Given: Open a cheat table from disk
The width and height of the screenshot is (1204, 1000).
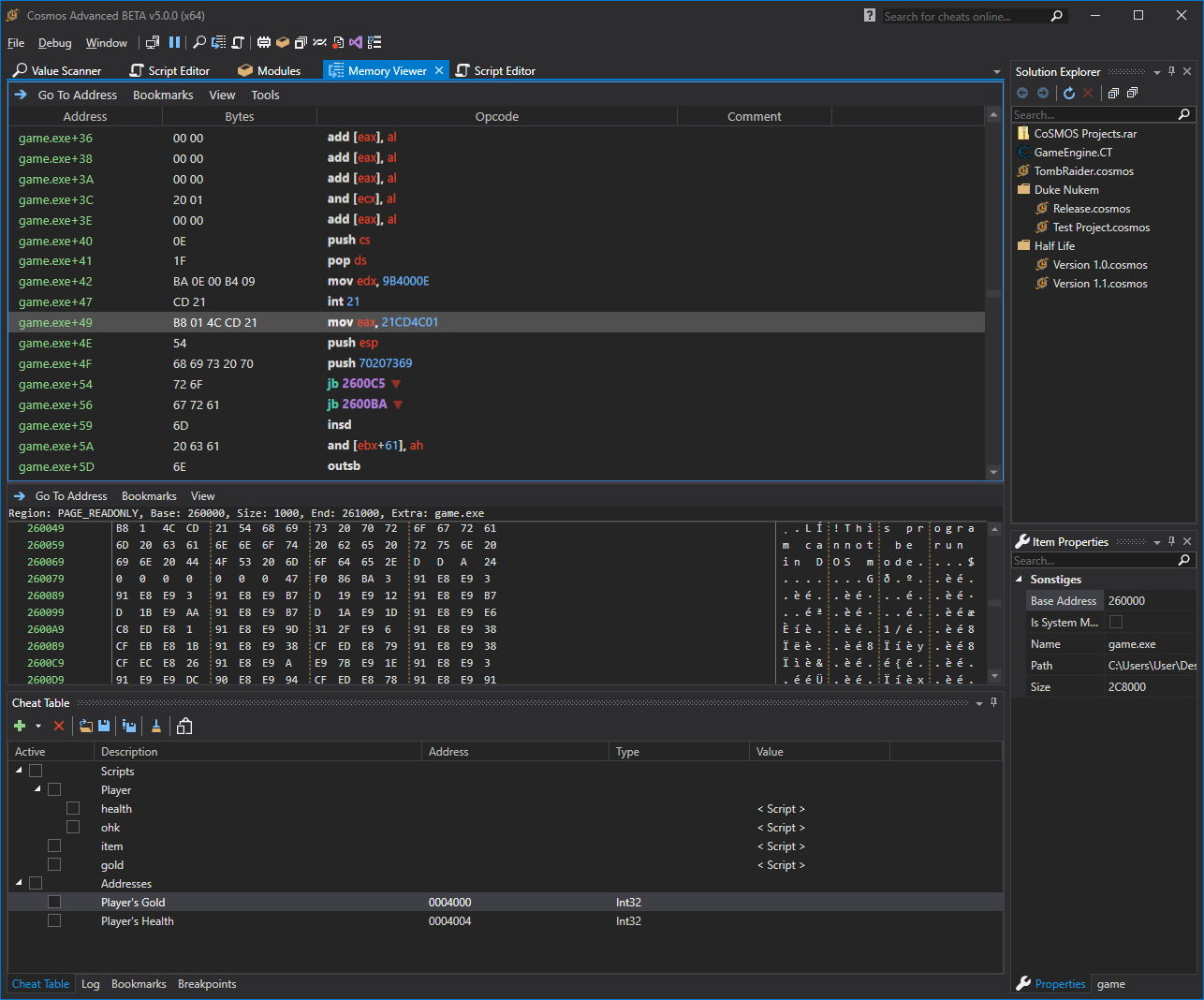Looking at the screenshot, I should tap(84, 726).
